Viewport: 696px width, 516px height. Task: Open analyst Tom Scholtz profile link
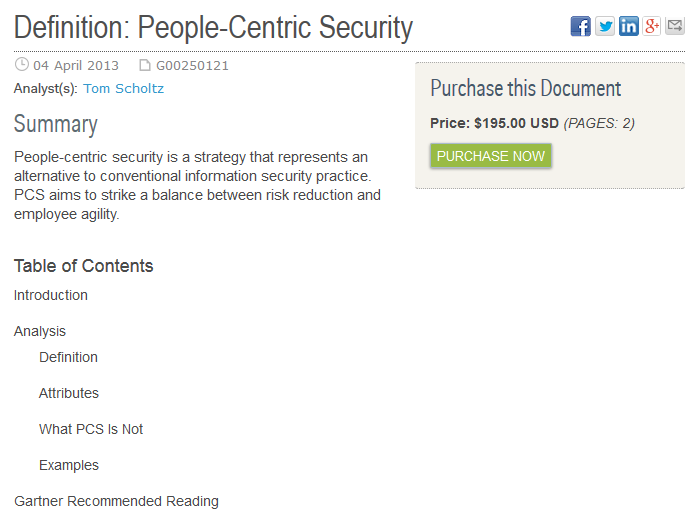[x=123, y=88]
